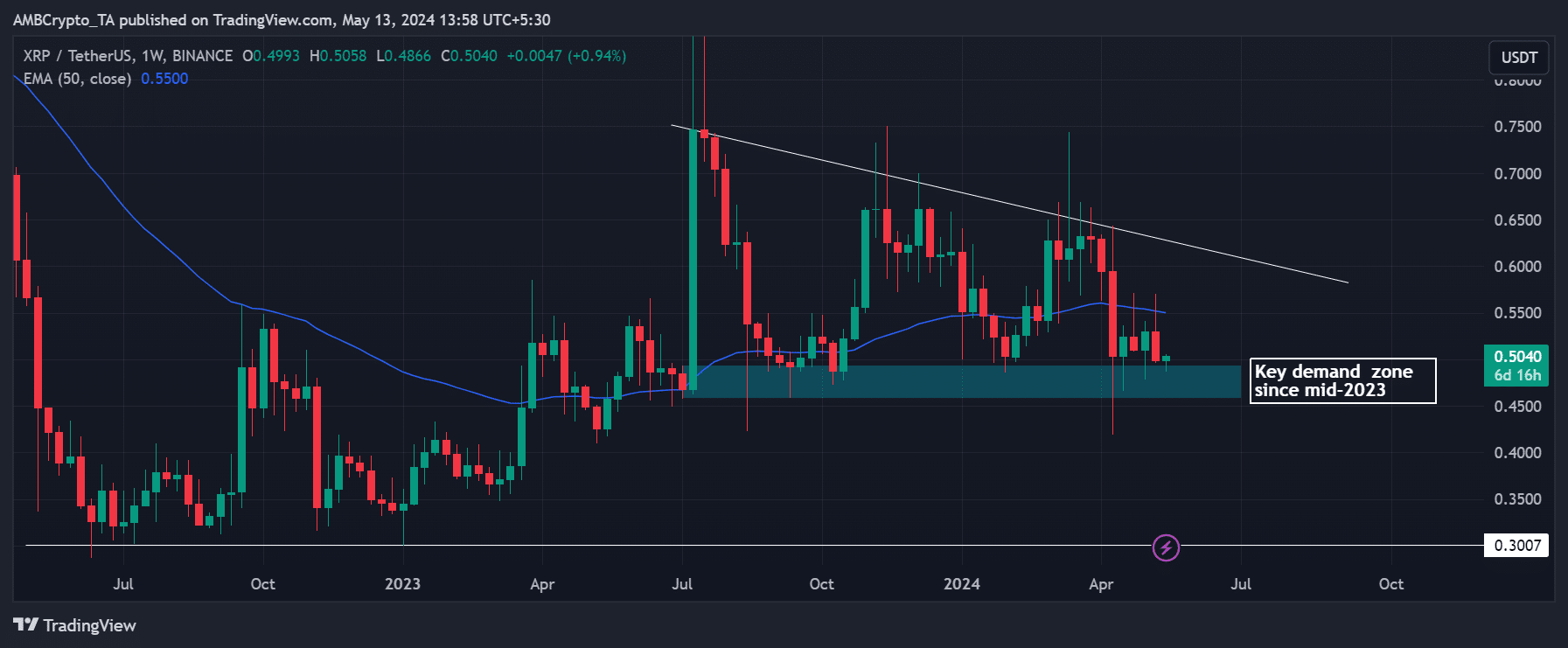Click the 0.4000 price axis label
Viewport: 1568px width, 648px height.
[1517, 453]
